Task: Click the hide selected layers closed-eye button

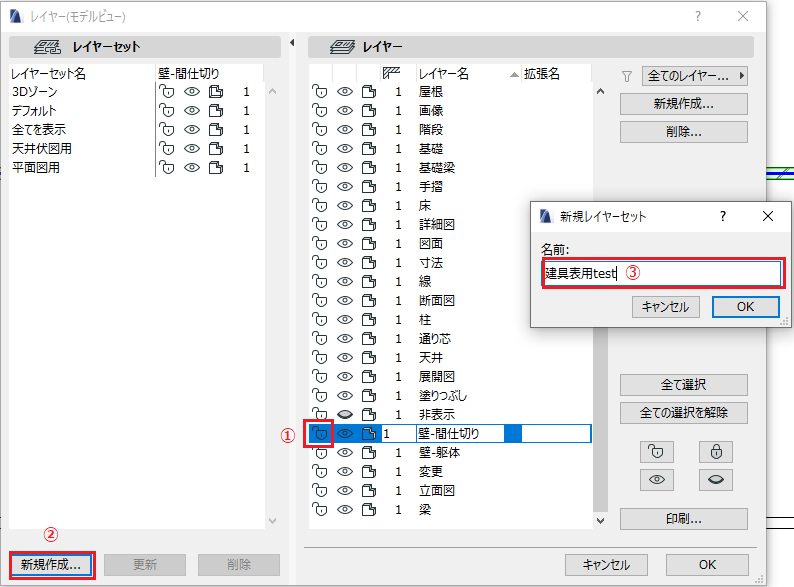Action: click(x=716, y=480)
